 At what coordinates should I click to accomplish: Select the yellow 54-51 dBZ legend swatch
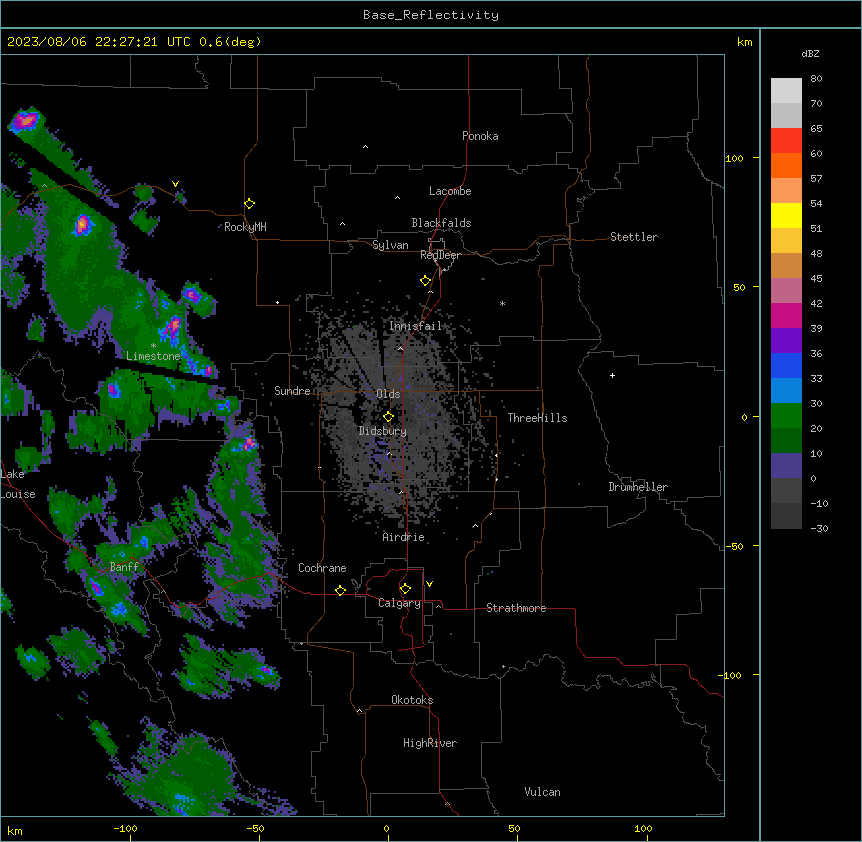coord(786,215)
